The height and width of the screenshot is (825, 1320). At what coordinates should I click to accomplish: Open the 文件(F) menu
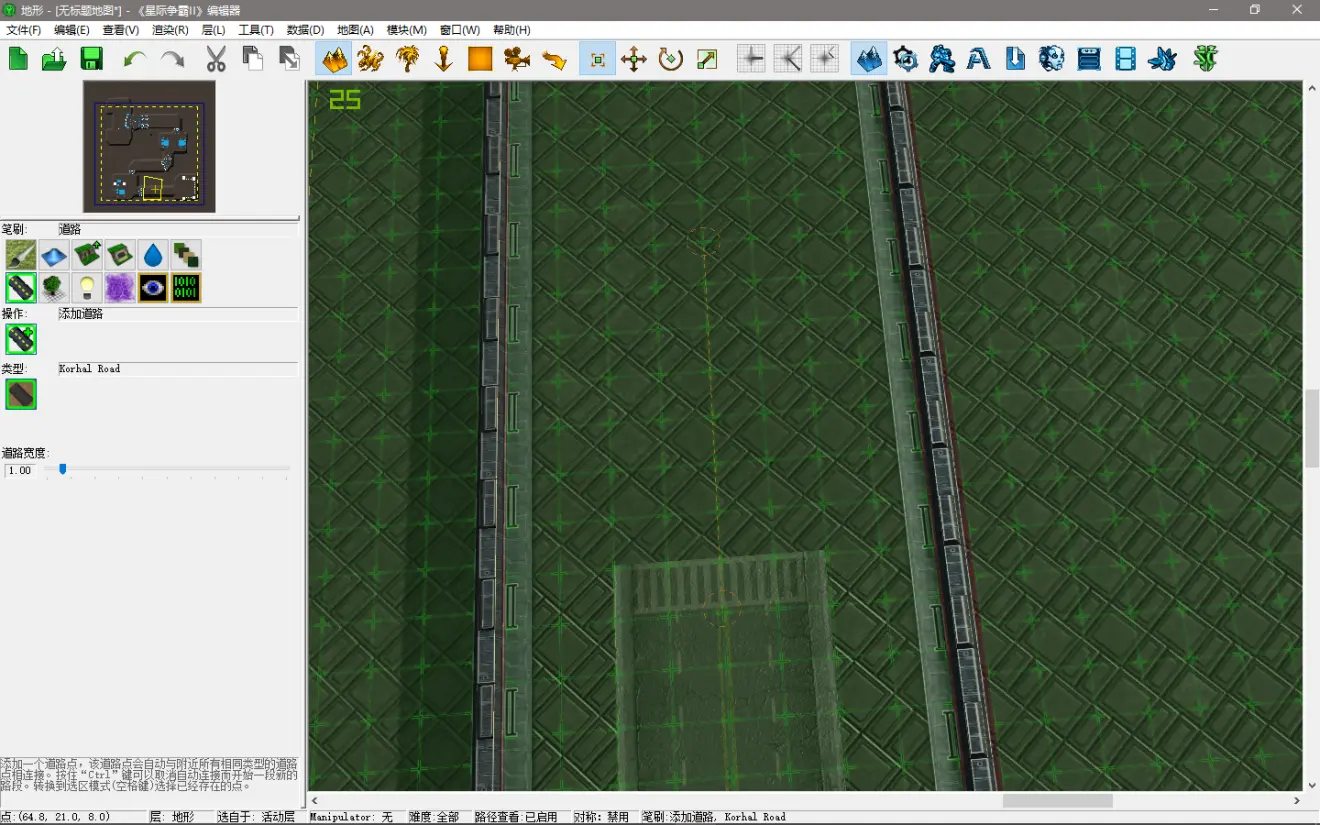[24, 30]
